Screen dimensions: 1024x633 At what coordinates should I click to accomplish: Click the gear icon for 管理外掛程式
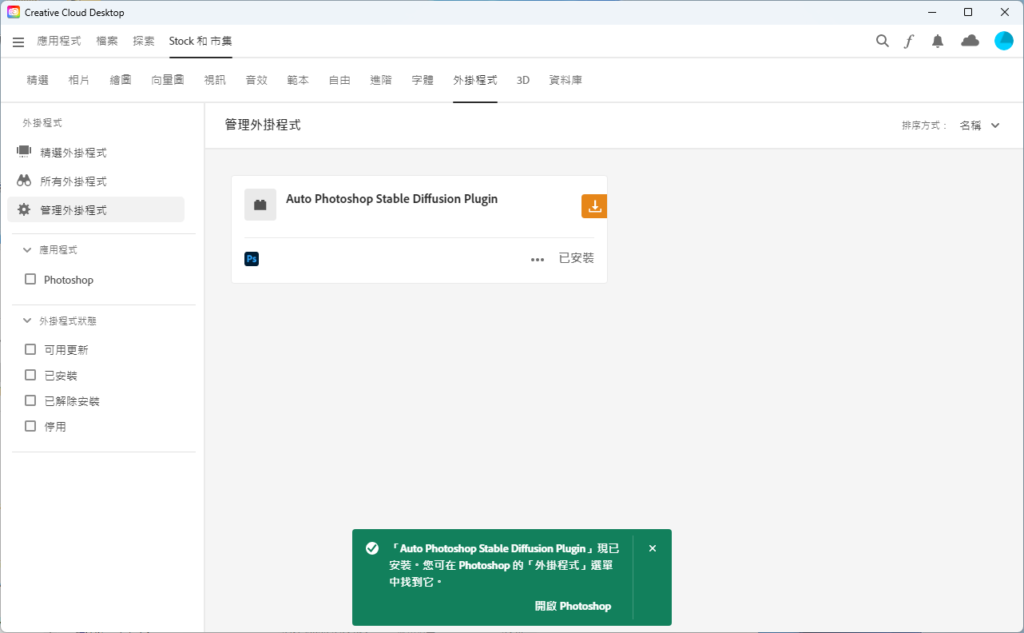24,209
